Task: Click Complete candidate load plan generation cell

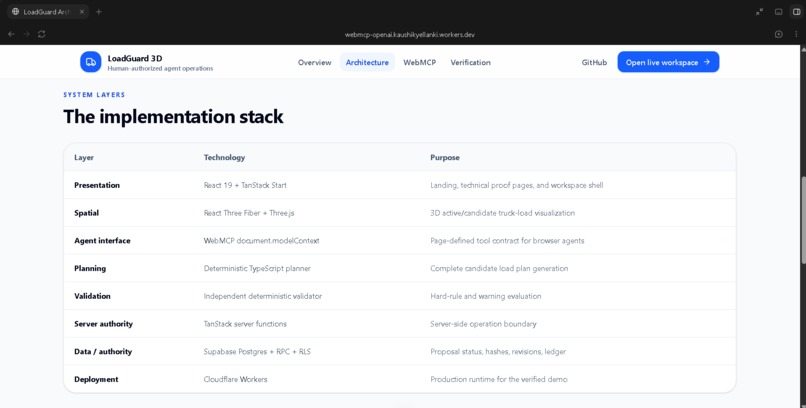Action: [499, 268]
